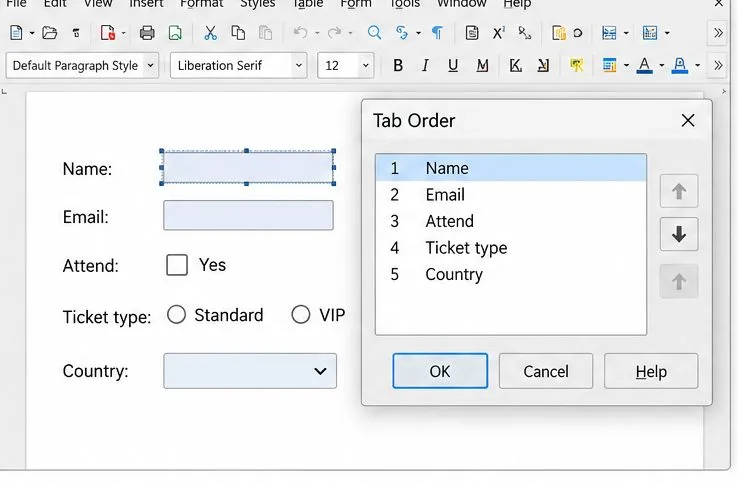Image resolution: width=738 pixels, height=482 pixels.
Task: Open the Form menu
Action: click(x=356, y=4)
